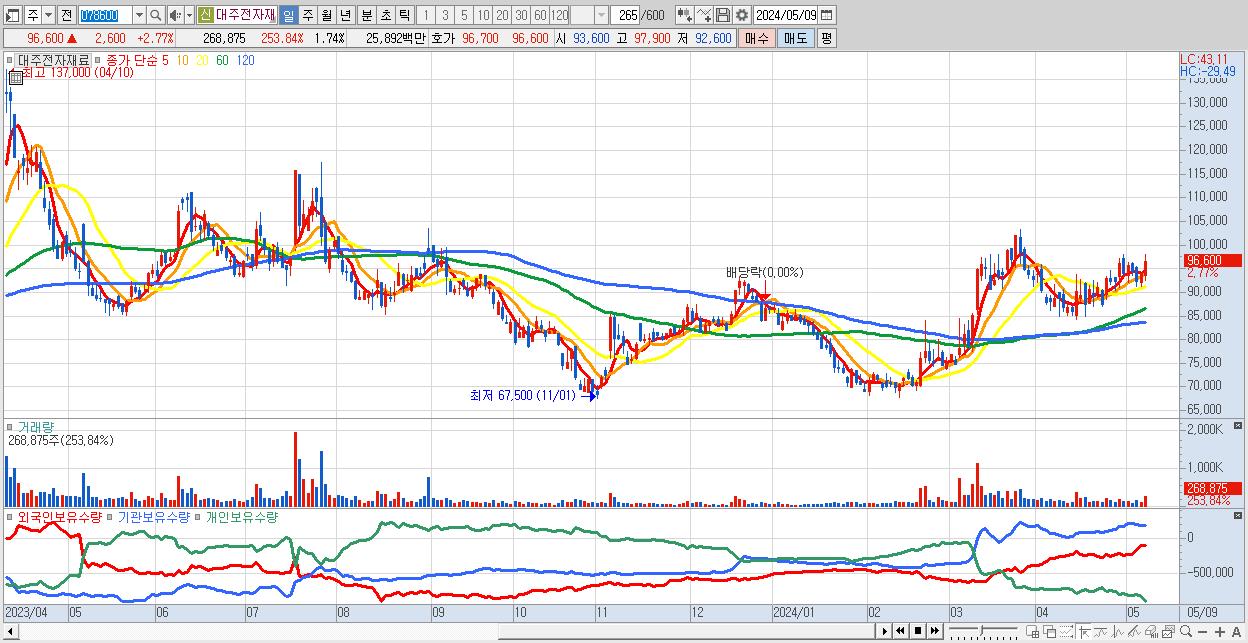Expand the speaker options dropdown arrow
Screen dimensions: 1248x643
tap(189, 15)
